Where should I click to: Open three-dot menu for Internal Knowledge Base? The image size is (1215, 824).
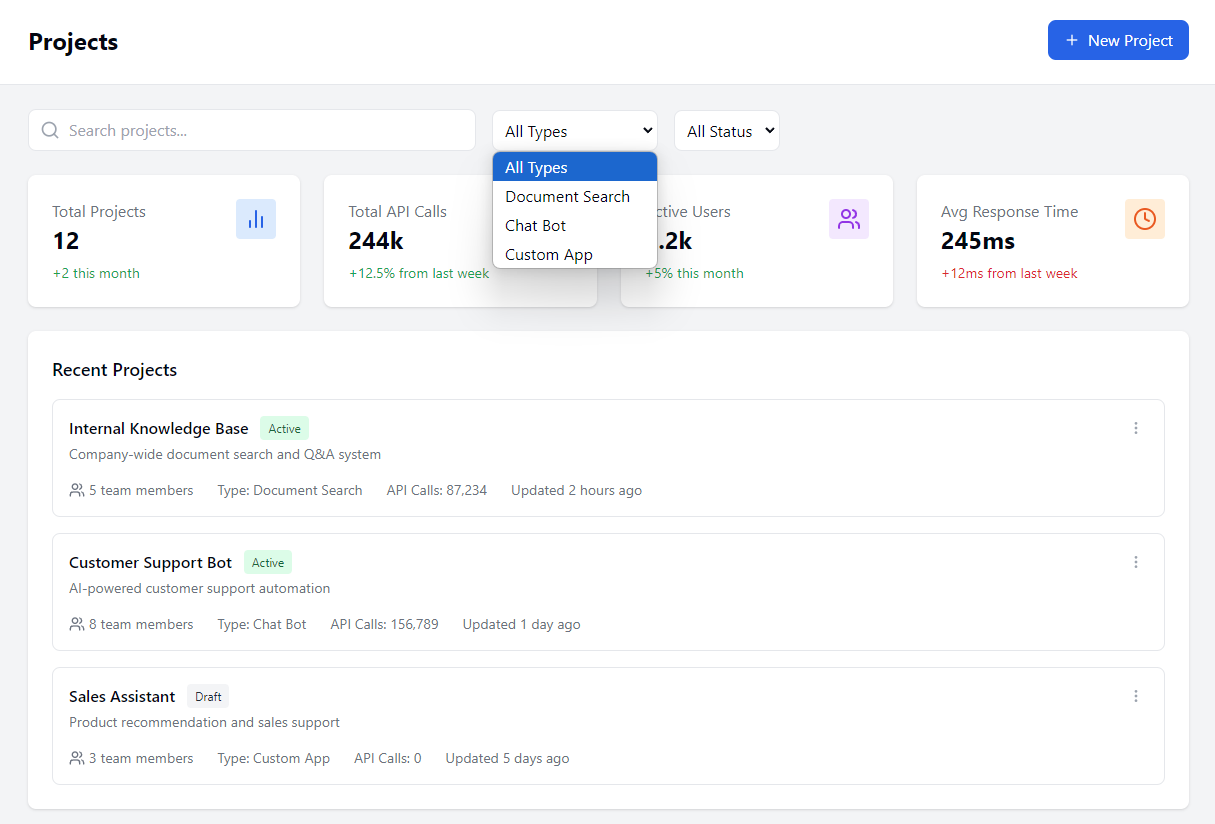click(1135, 428)
